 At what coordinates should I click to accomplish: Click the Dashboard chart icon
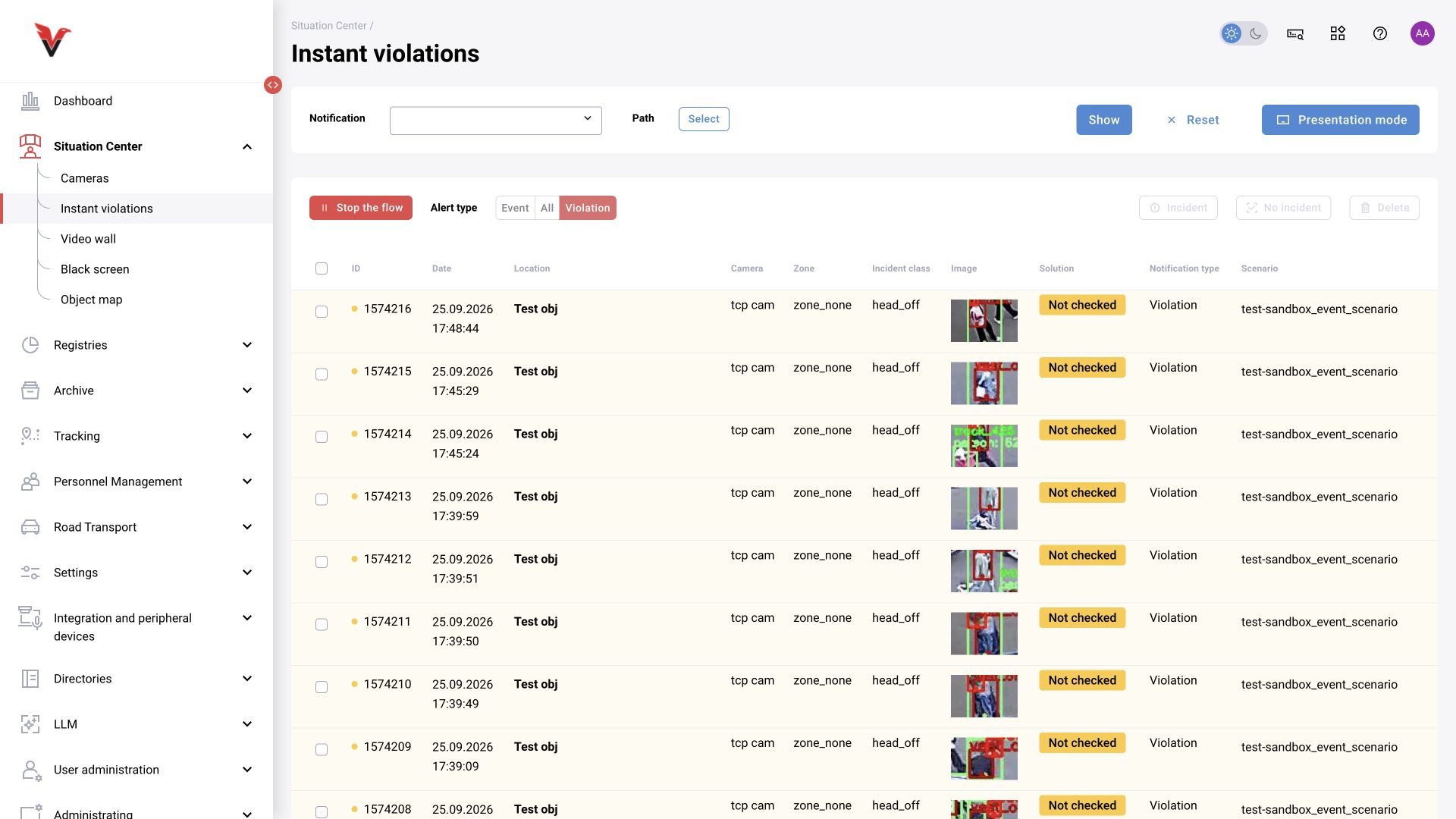30,101
